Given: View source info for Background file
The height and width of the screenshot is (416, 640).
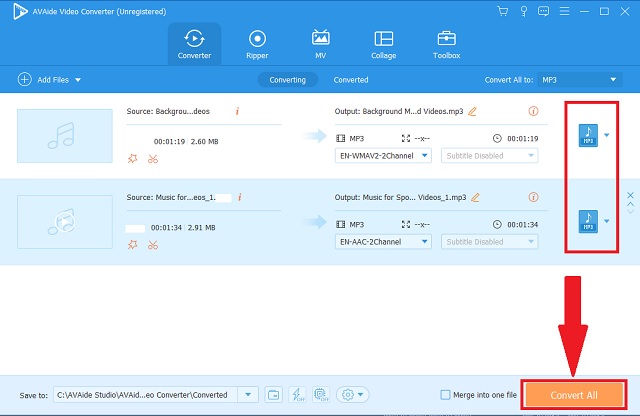Looking at the screenshot, I should coord(237,111).
